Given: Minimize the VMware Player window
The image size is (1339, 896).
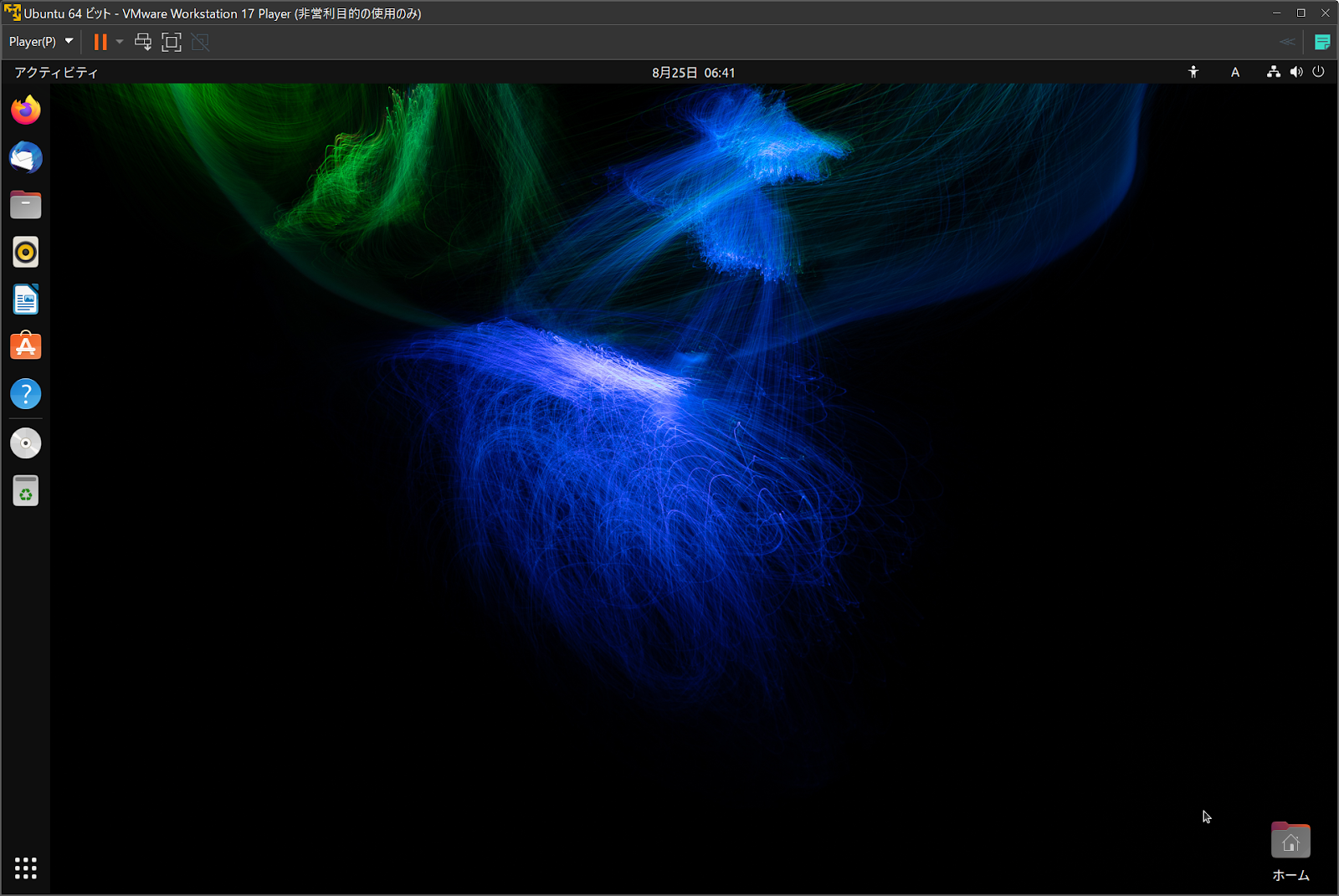Looking at the screenshot, I should (1276, 13).
